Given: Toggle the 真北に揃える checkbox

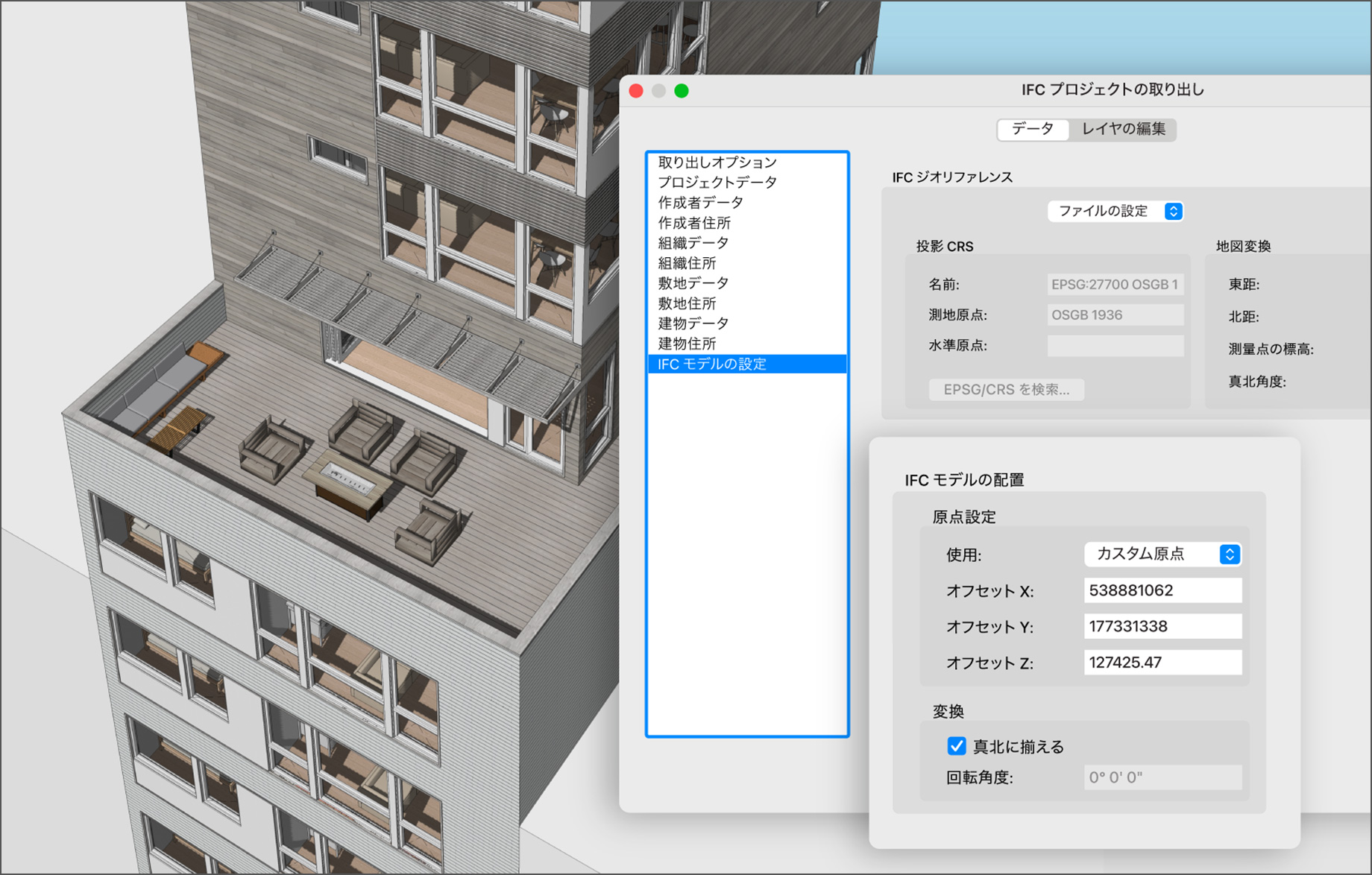Looking at the screenshot, I should [957, 745].
